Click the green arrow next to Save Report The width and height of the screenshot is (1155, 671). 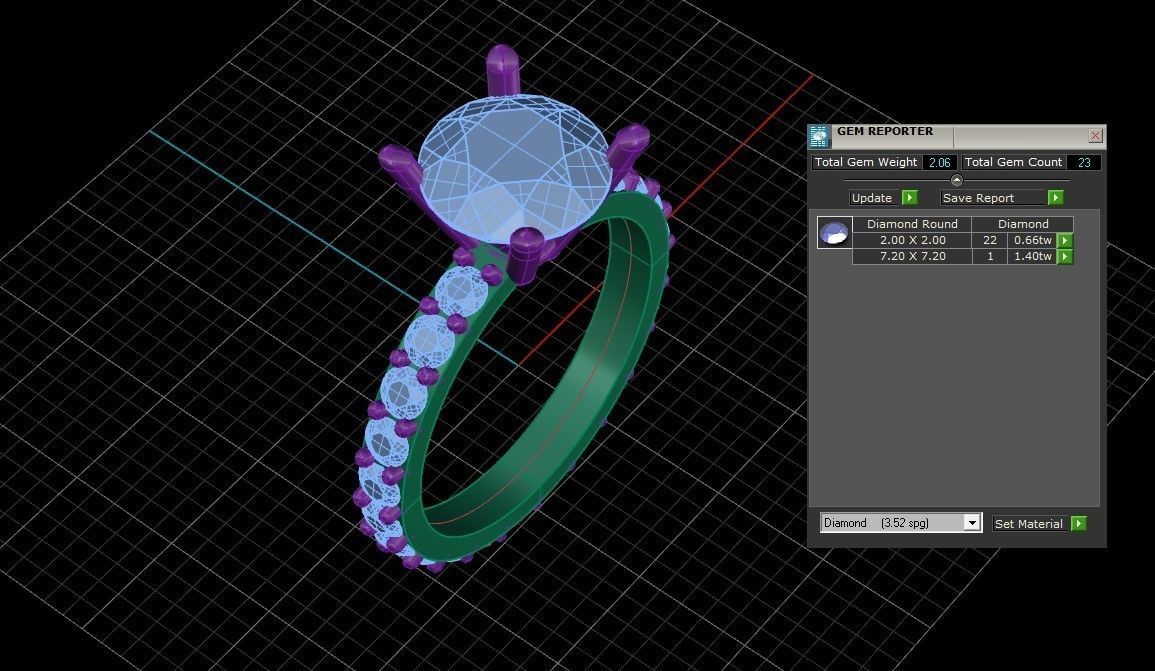(1056, 197)
